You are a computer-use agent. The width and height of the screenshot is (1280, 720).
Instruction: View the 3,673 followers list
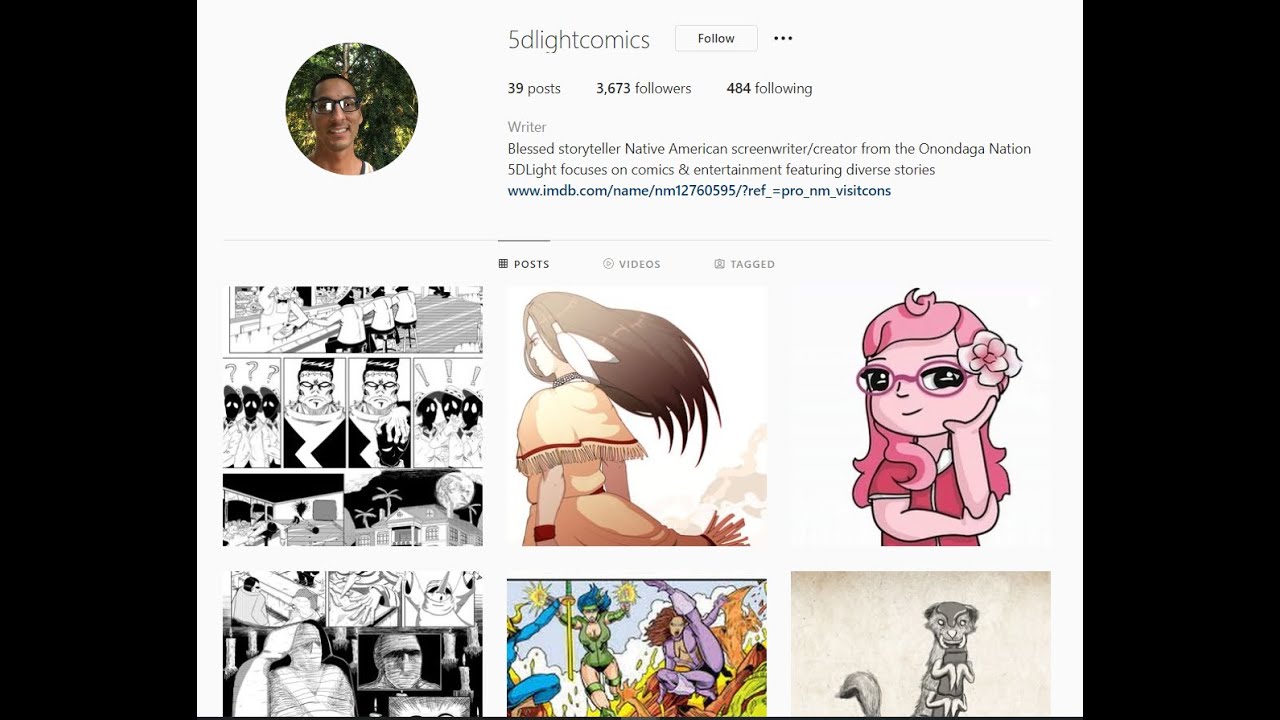pos(643,88)
